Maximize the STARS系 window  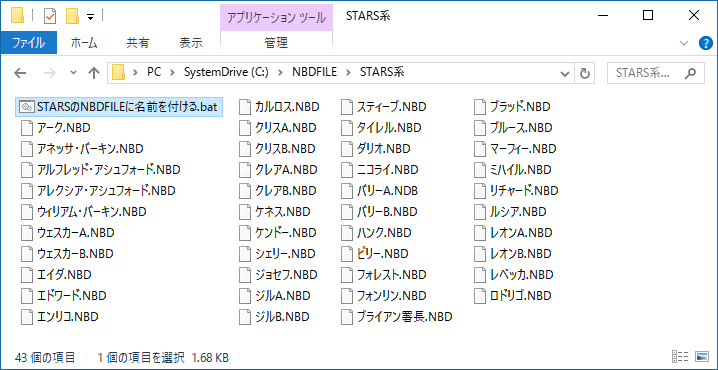coord(648,16)
